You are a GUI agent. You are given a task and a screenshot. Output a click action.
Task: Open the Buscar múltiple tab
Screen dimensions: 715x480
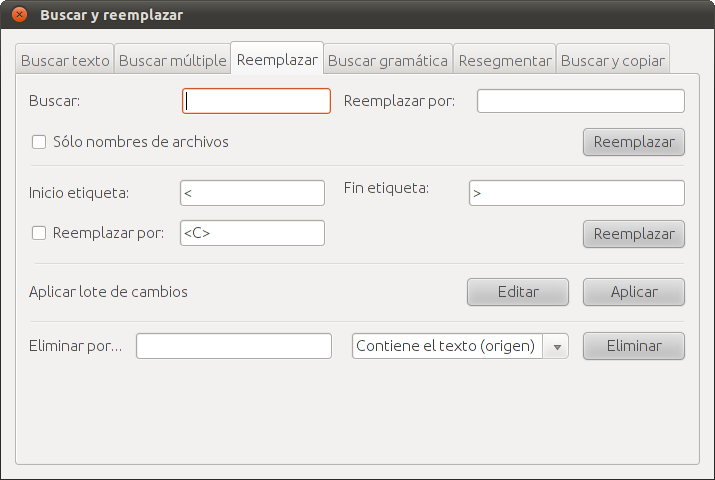click(x=172, y=60)
